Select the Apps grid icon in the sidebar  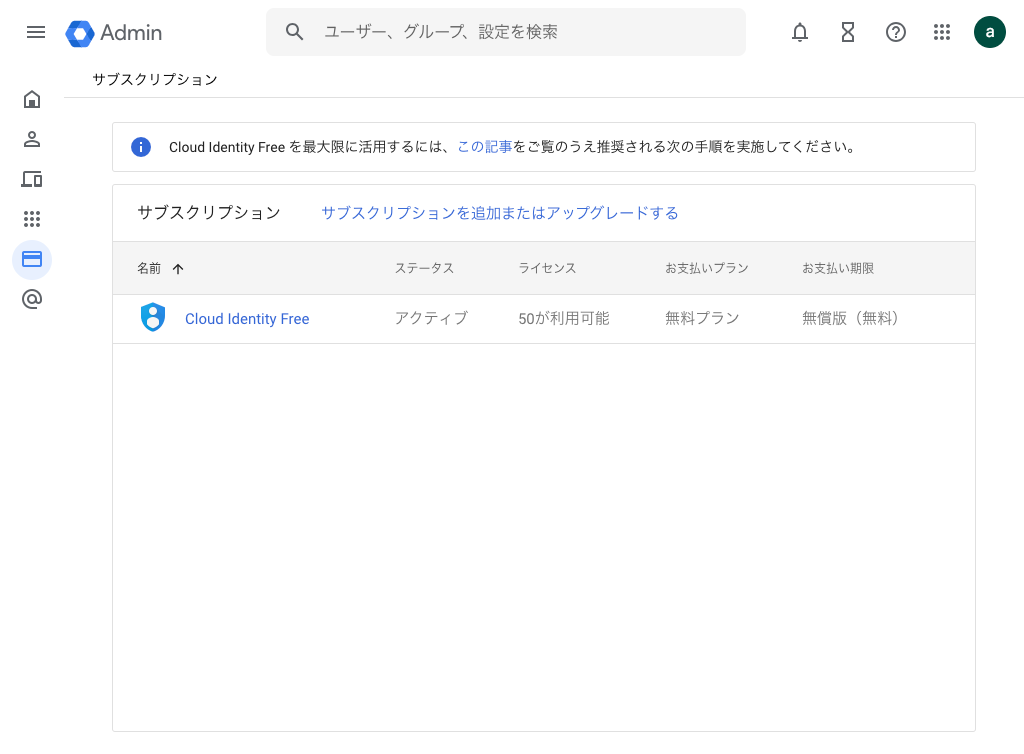32,219
